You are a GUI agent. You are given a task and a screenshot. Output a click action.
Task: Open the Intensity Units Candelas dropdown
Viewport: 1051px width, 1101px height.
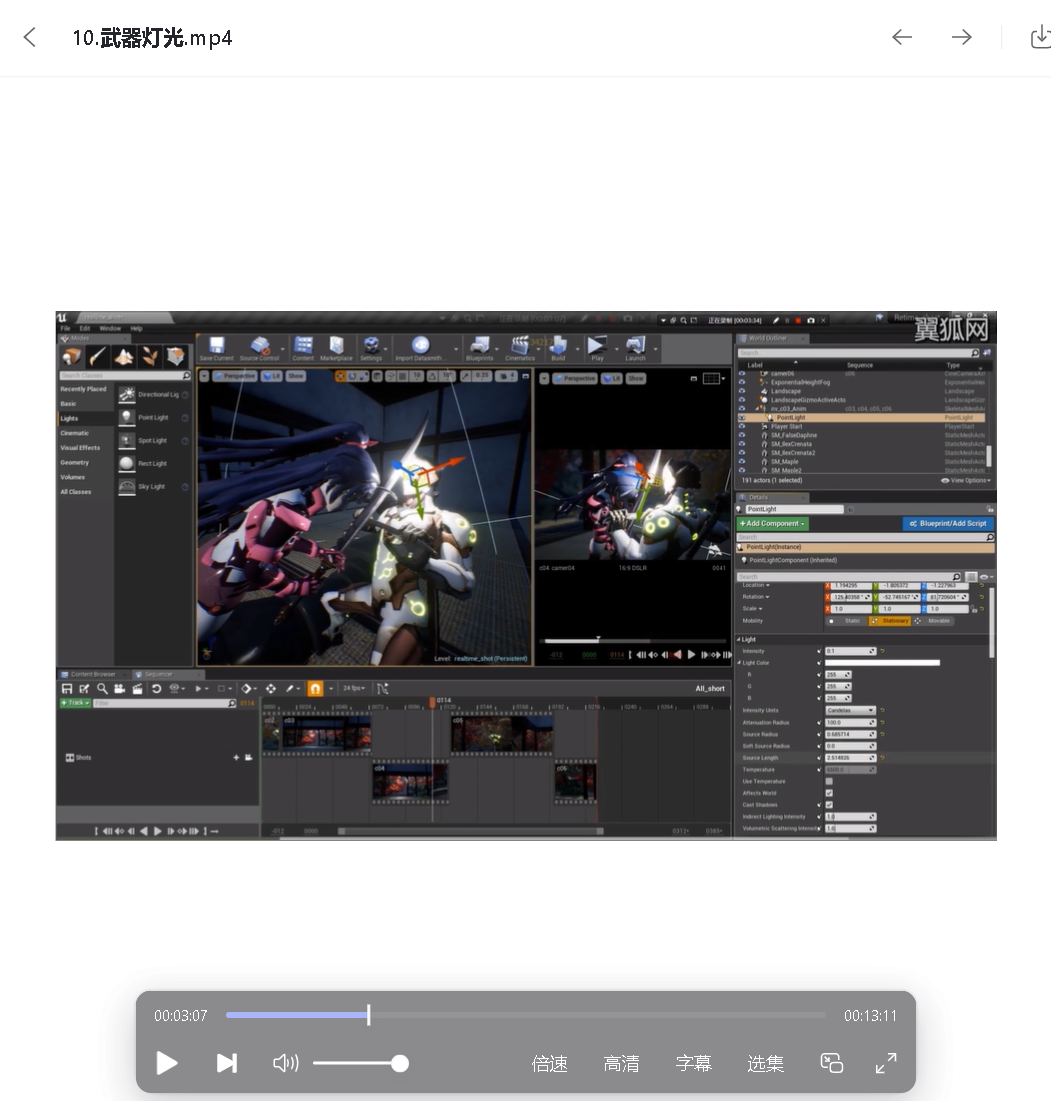pos(850,711)
